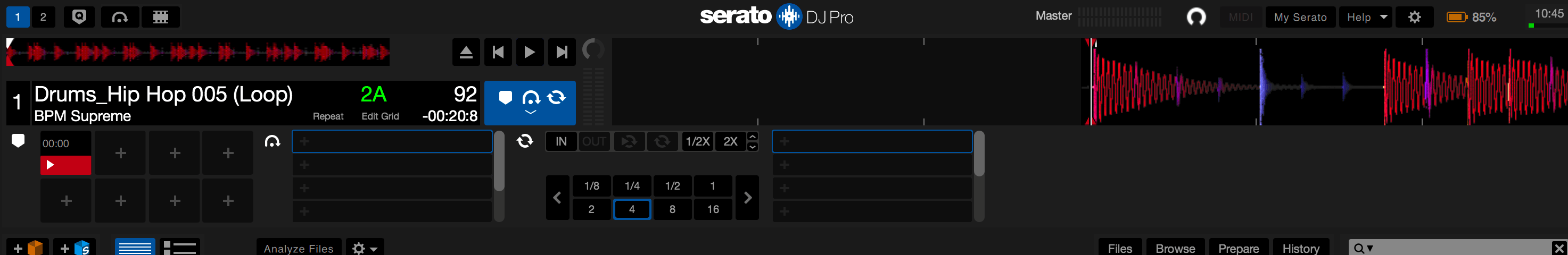Skip to the next track
The height and width of the screenshot is (255, 1568).
561,52
